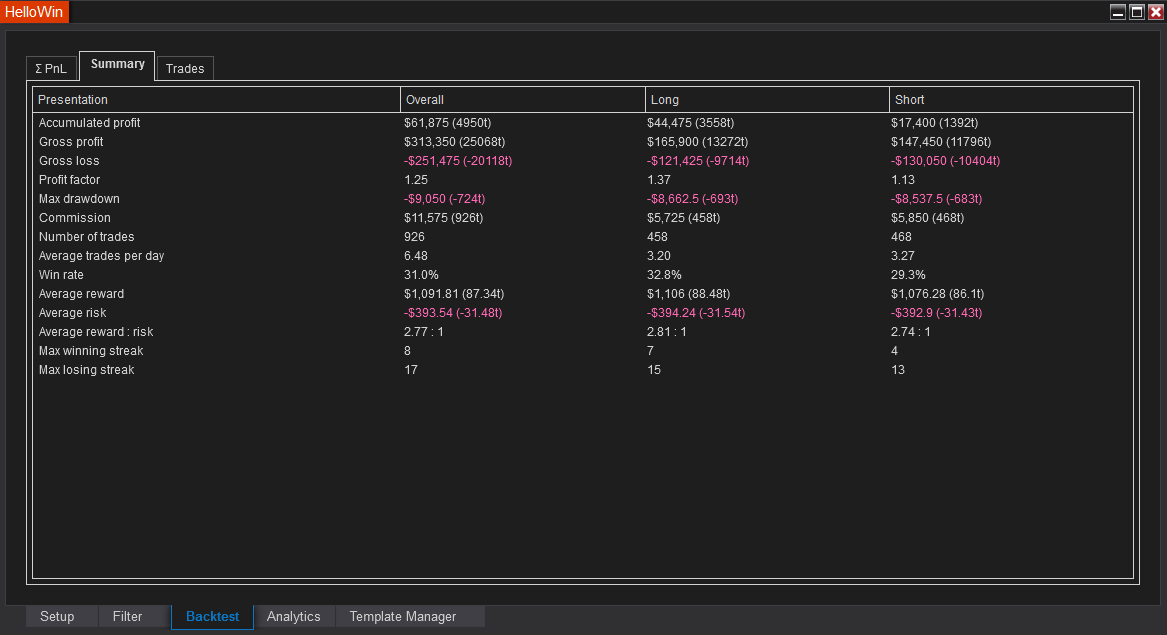Image resolution: width=1167 pixels, height=635 pixels.
Task: Select the Gross loss row label
Action: (68, 161)
